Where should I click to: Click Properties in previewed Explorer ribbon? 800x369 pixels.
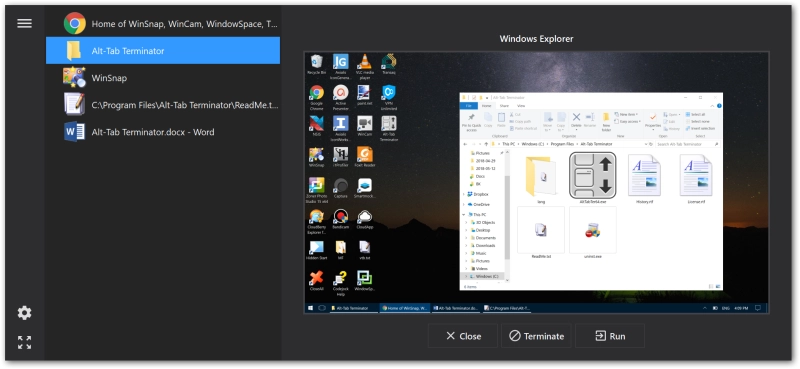(653, 121)
